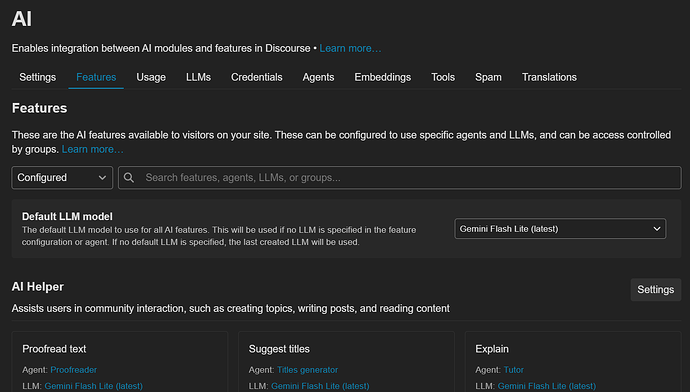Screen dimensions: 690x392
Task: Open Gemini Flash Lite link under Proofread text
Action: [93, 386]
